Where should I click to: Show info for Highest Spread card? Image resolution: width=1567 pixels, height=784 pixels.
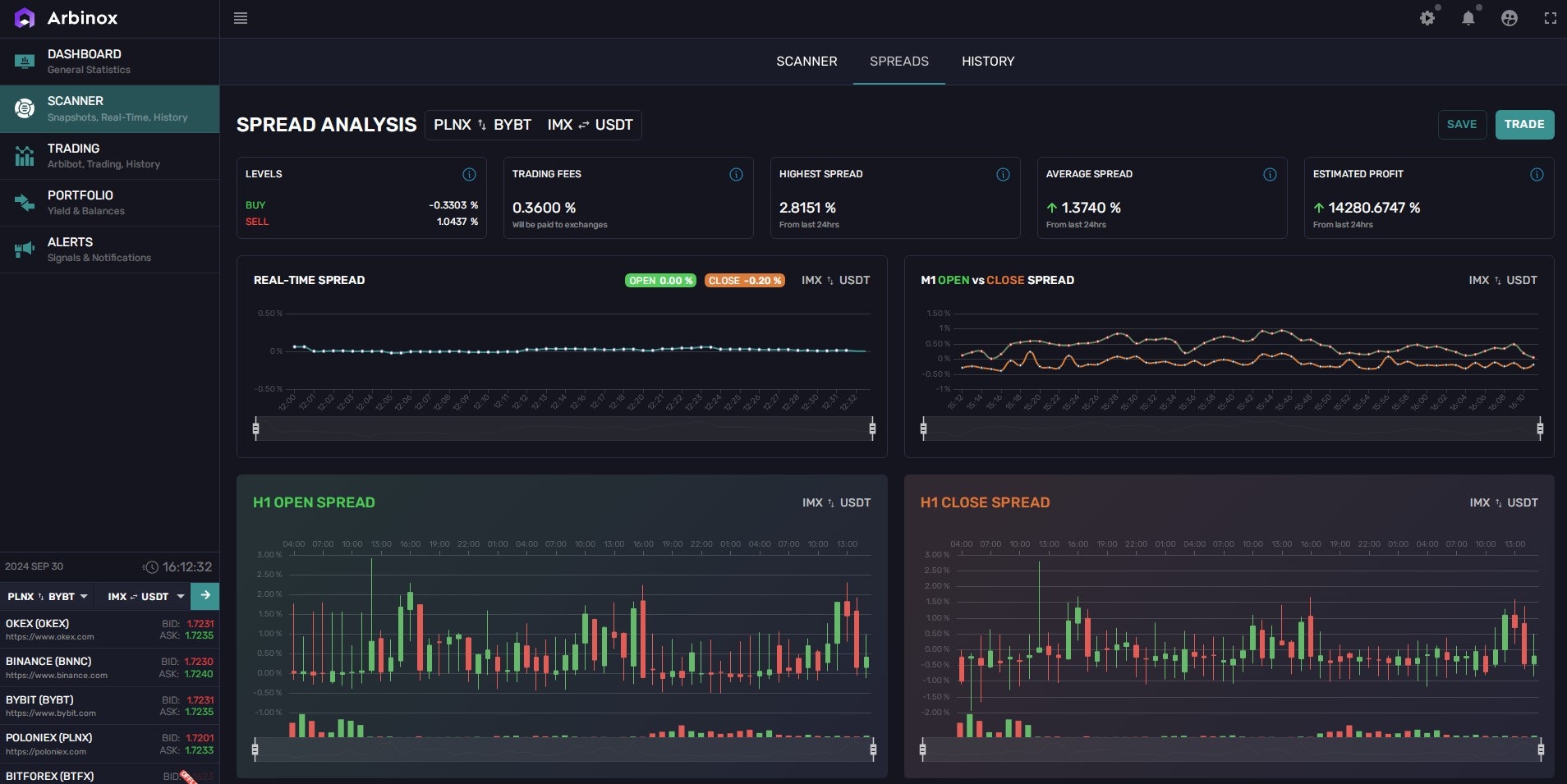pos(1003,174)
